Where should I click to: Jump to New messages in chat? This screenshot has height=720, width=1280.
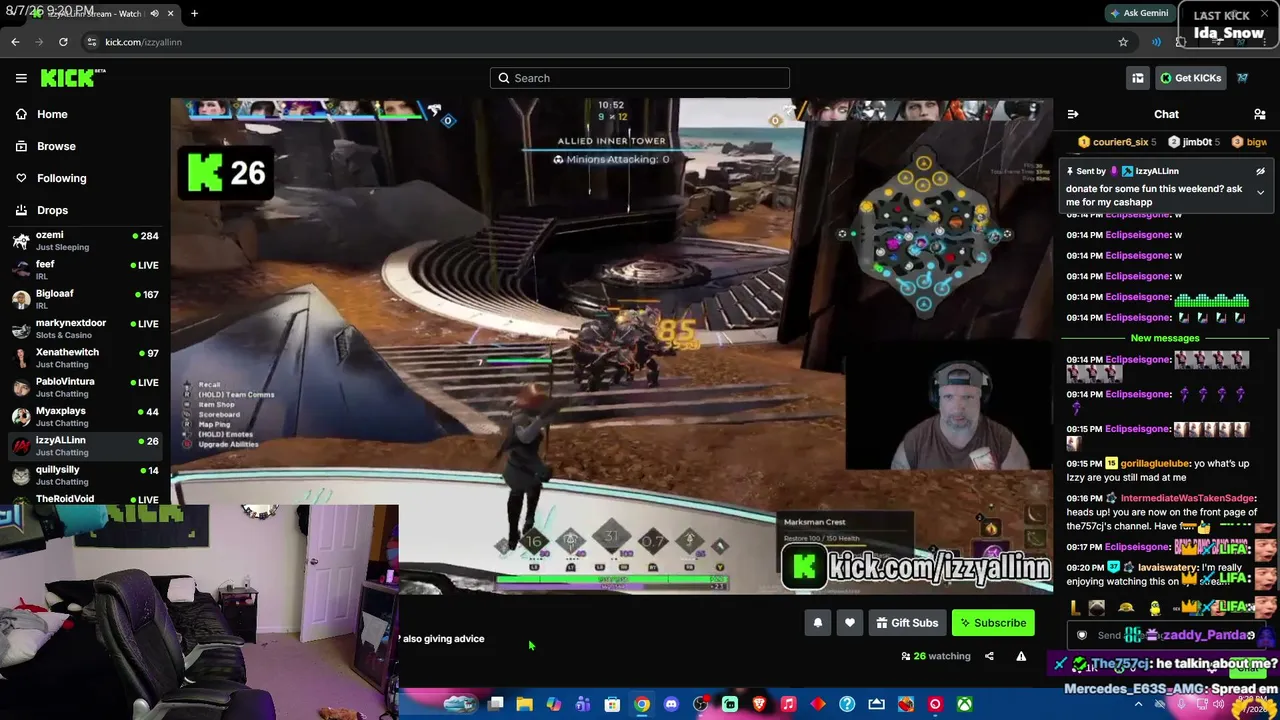pyautogui.click(x=1165, y=338)
